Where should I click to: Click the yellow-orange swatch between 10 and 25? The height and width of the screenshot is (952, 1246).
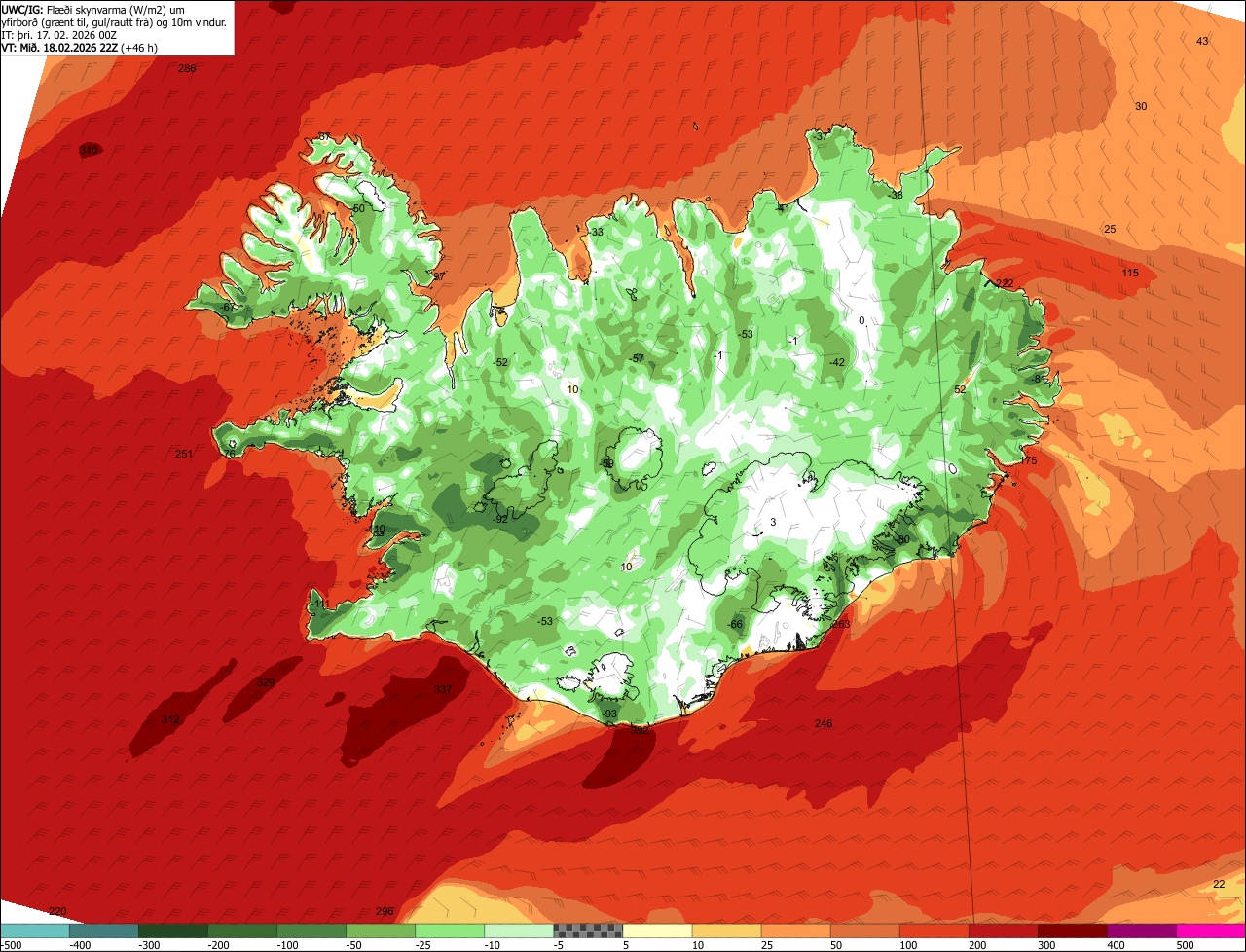pos(726,931)
